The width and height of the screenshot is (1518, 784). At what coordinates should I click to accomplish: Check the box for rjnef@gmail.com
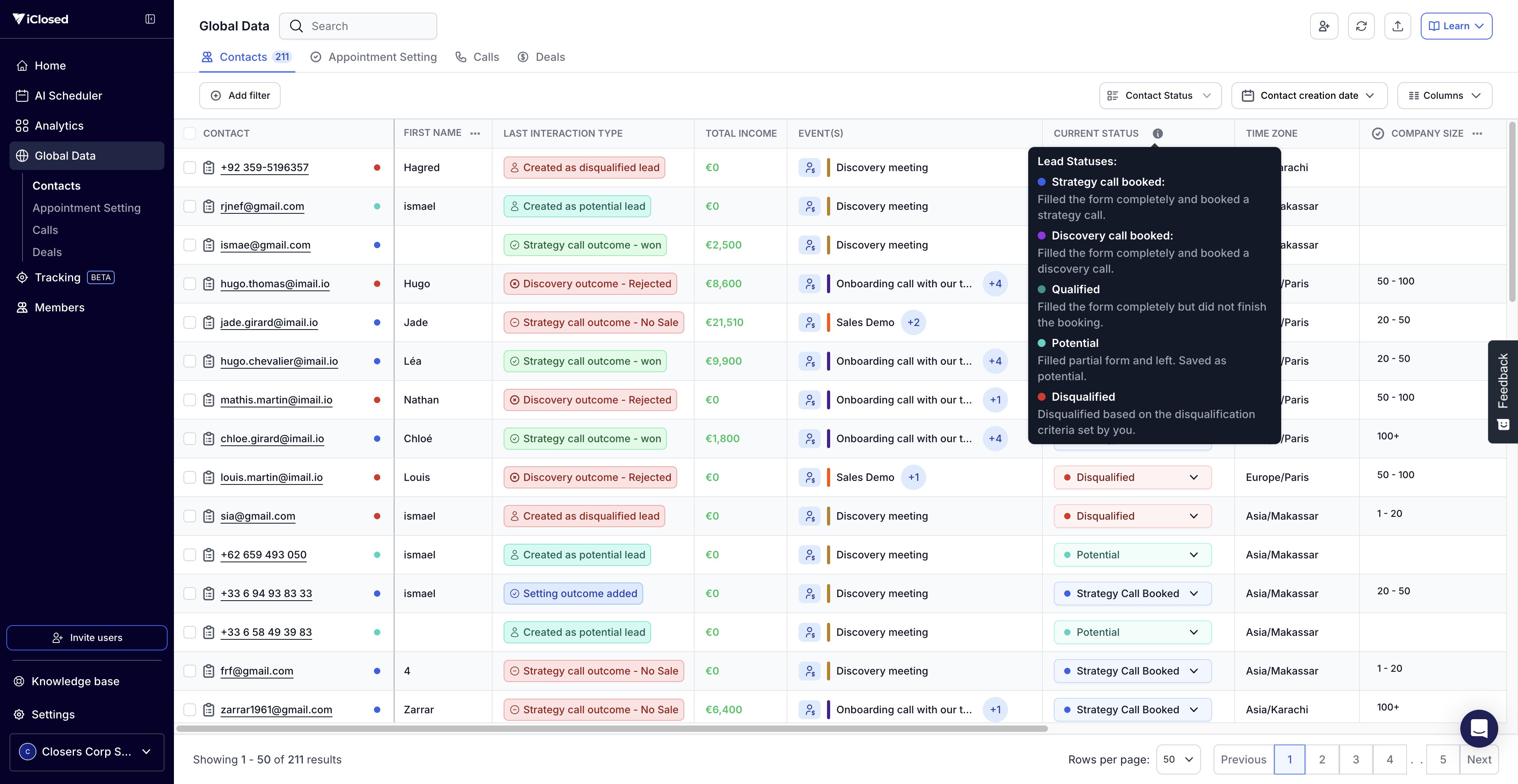(x=190, y=206)
